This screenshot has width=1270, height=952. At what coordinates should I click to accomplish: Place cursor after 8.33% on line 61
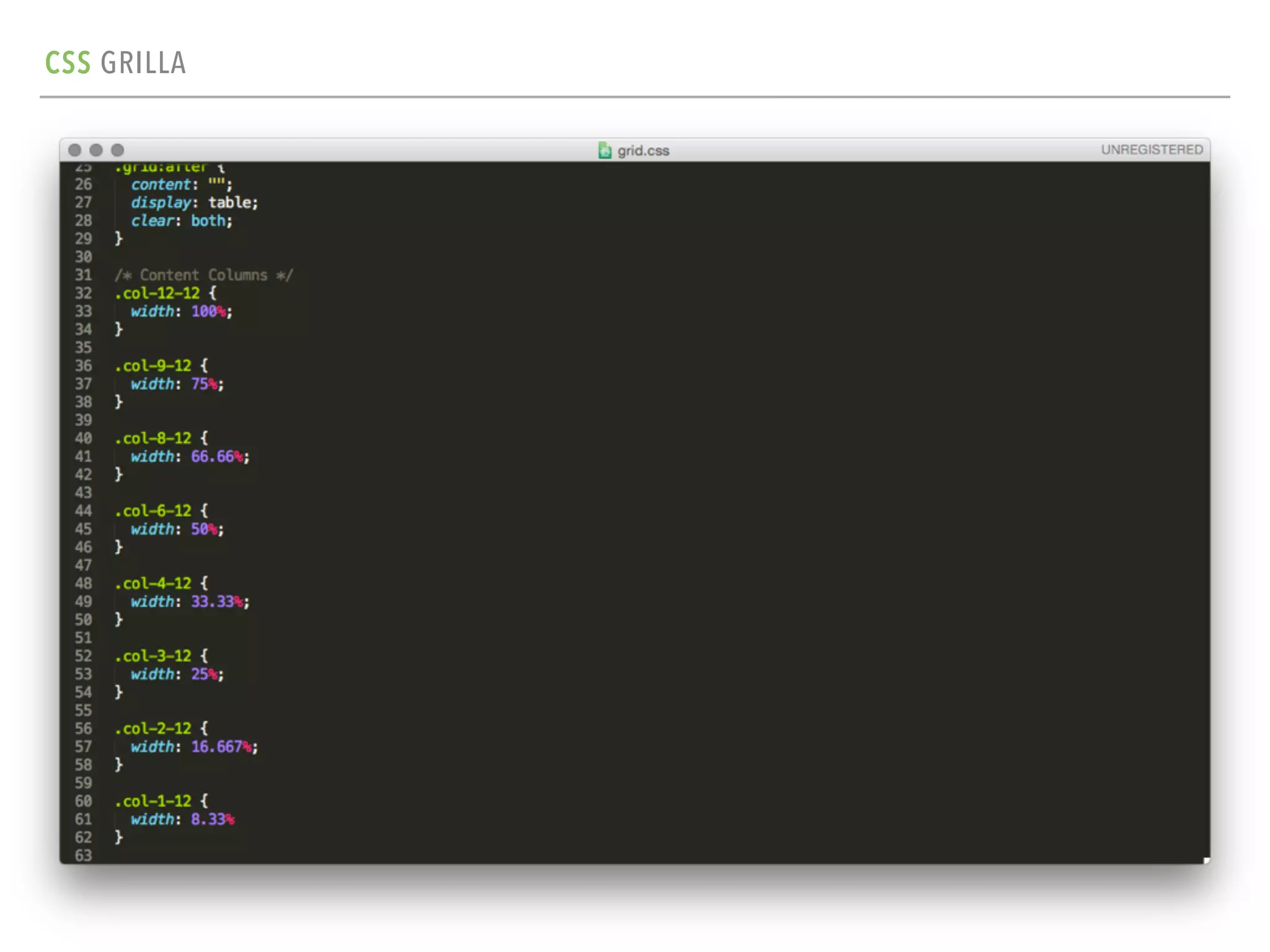pos(236,819)
